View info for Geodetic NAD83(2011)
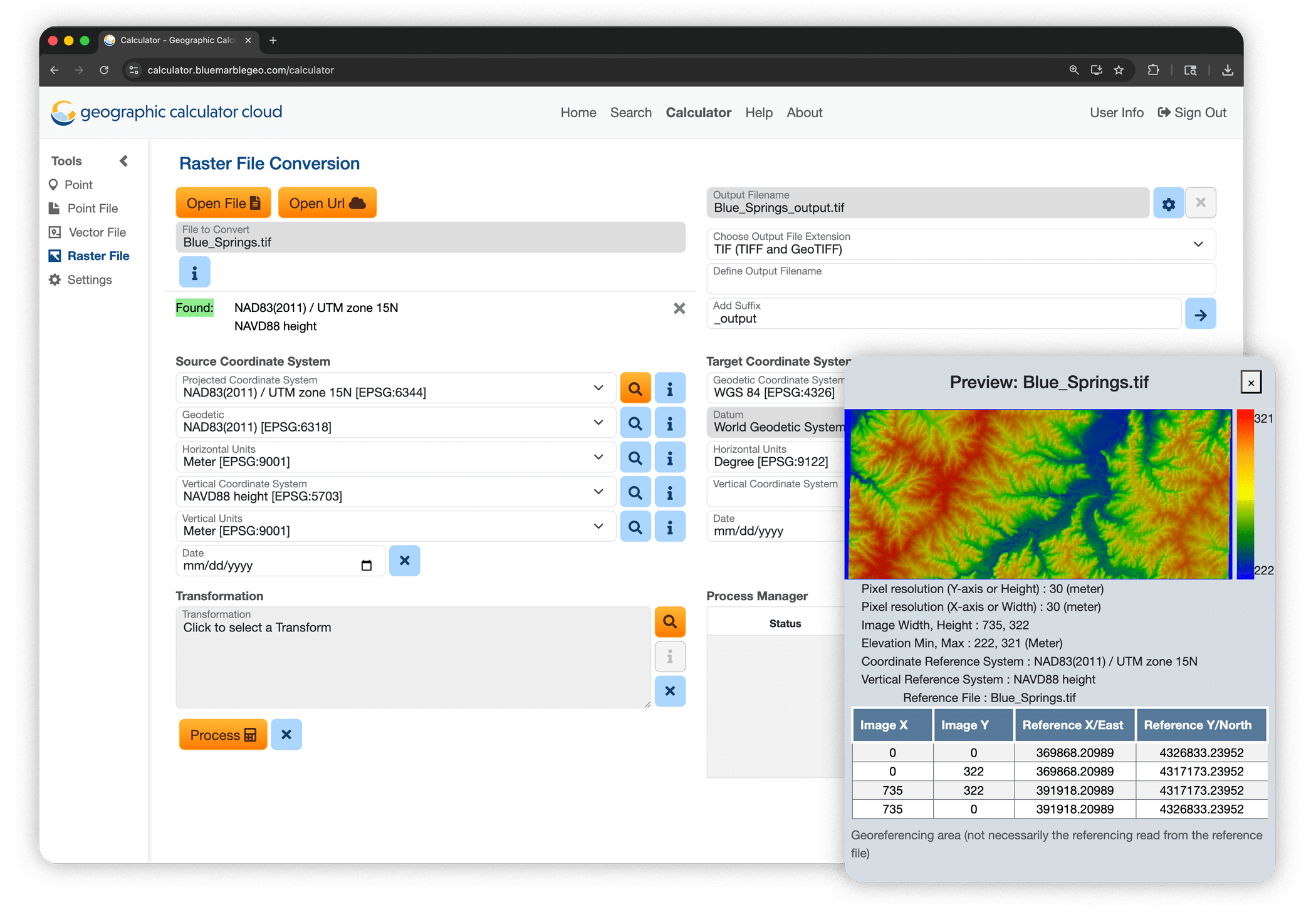 click(670, 422)
